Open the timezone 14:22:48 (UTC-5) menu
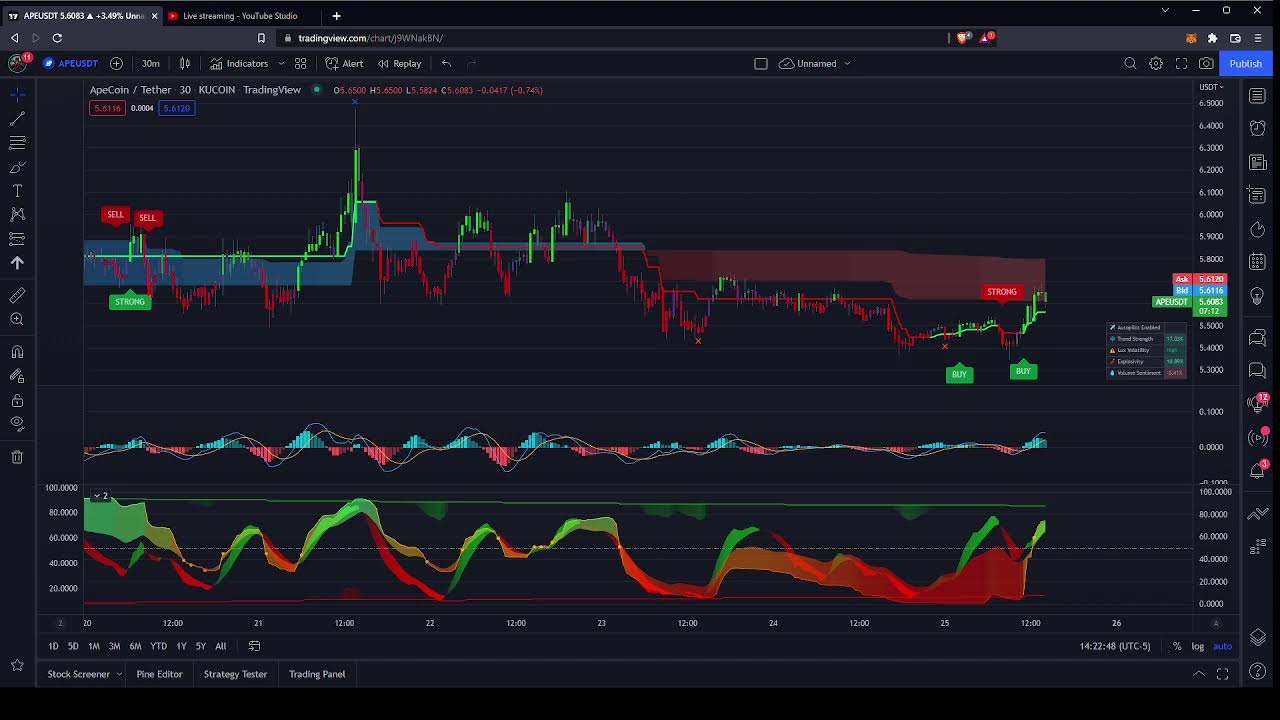This screenshot has width=1280, height=720. (x=1115, y=646)
